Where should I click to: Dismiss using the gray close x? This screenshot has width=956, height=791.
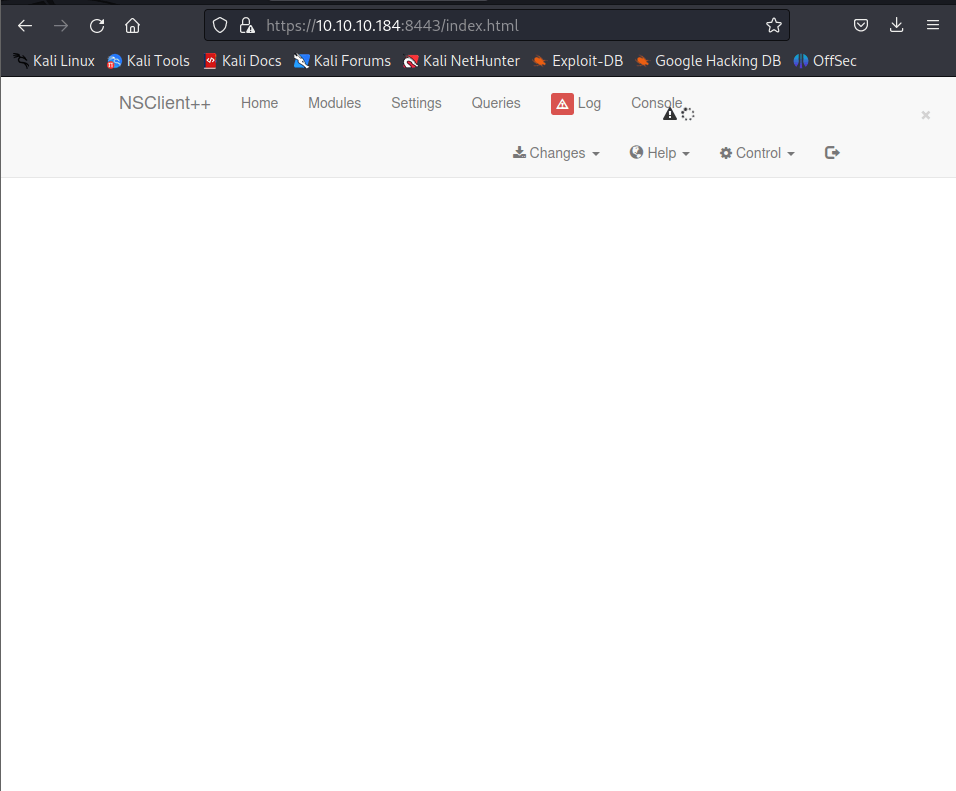[x=926, y=115]
